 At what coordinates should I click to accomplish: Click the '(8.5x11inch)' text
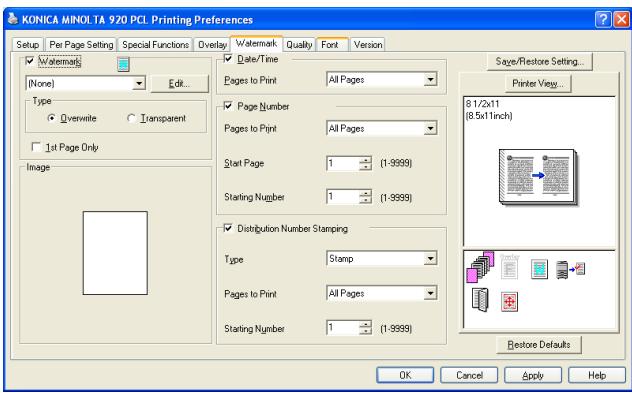489,116
